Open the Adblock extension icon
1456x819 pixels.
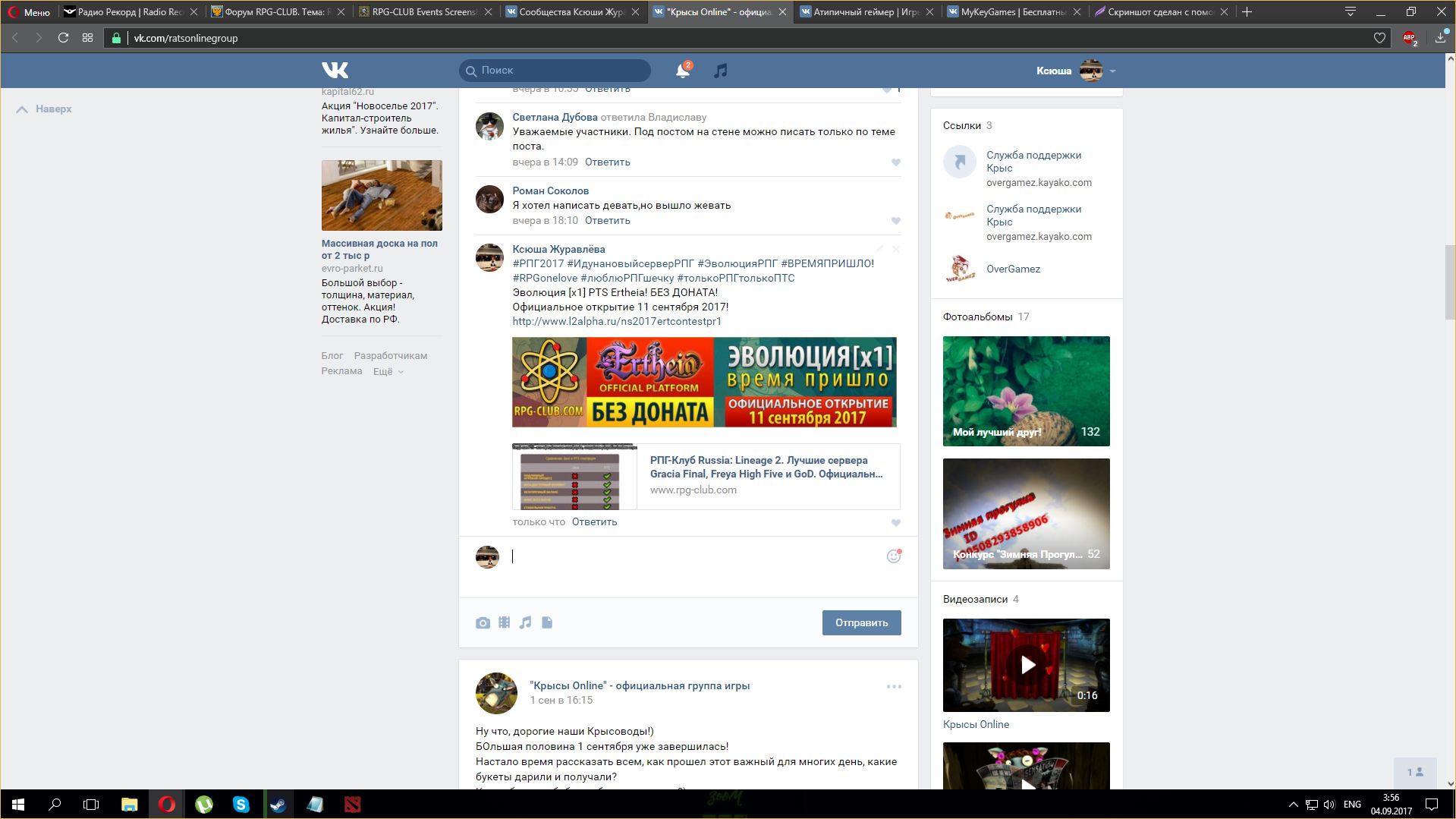click(x=1410, y=38)
